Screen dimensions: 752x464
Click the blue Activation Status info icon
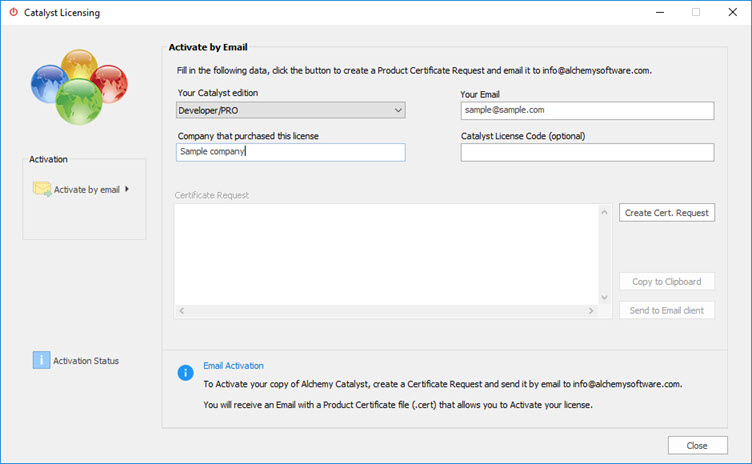[40, 360]
